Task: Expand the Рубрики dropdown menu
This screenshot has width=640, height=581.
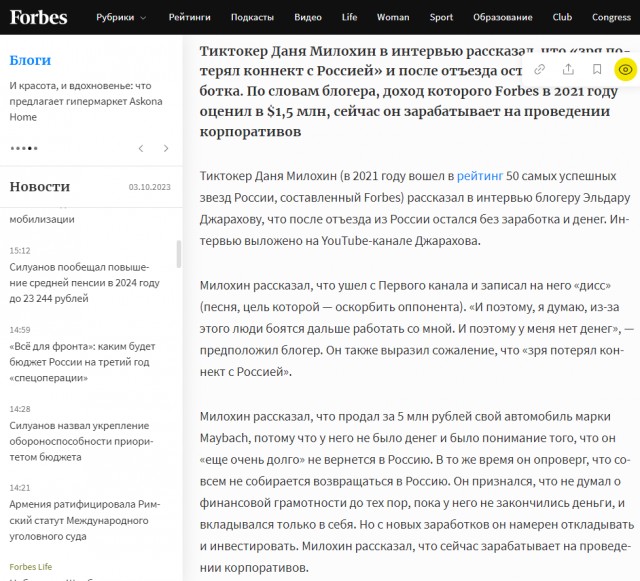Action: point(121,17)
